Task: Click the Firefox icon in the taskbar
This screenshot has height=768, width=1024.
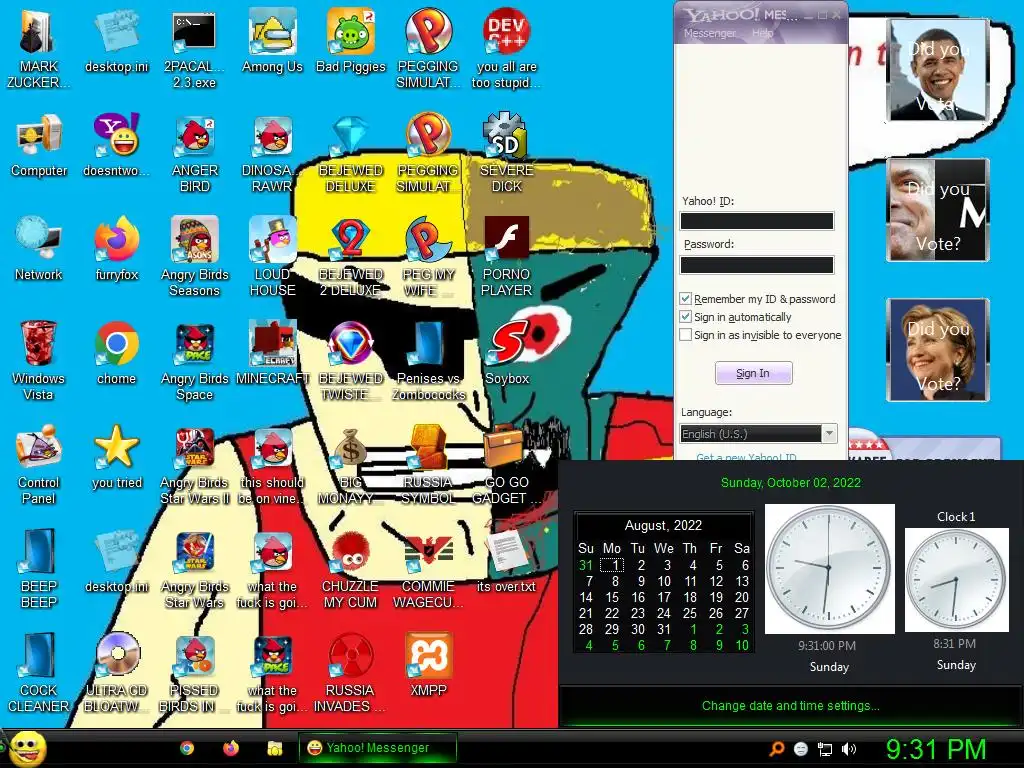Action: (x=231, y=748)
